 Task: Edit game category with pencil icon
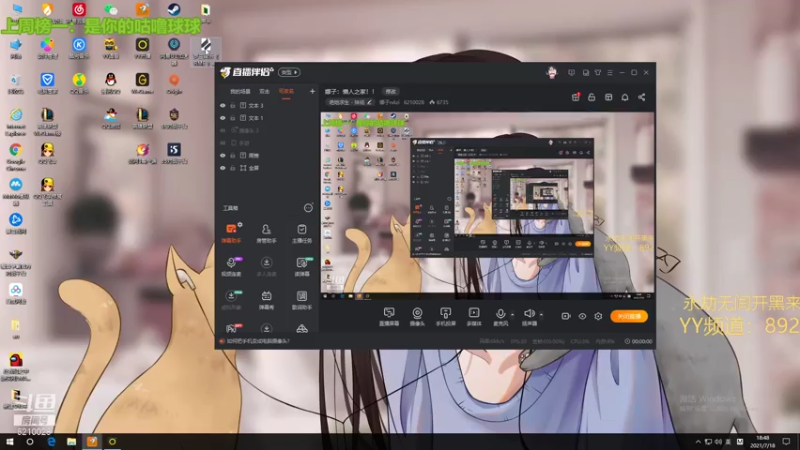pos(369,102)
